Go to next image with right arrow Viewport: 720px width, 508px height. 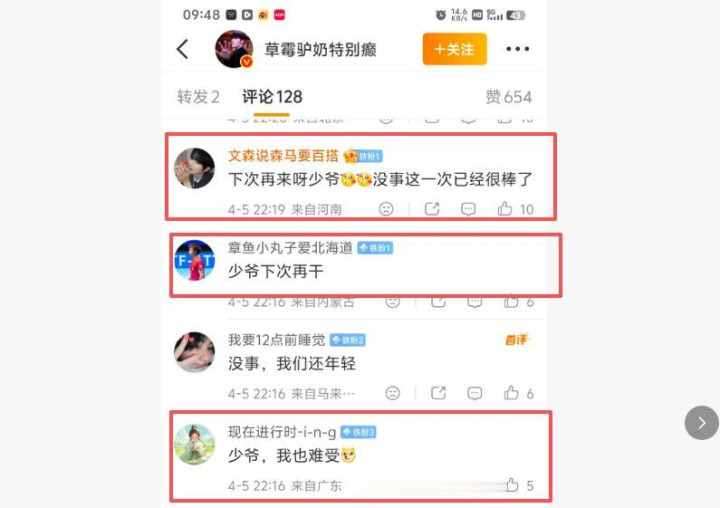pyautogui.click(x=702, y=423)
